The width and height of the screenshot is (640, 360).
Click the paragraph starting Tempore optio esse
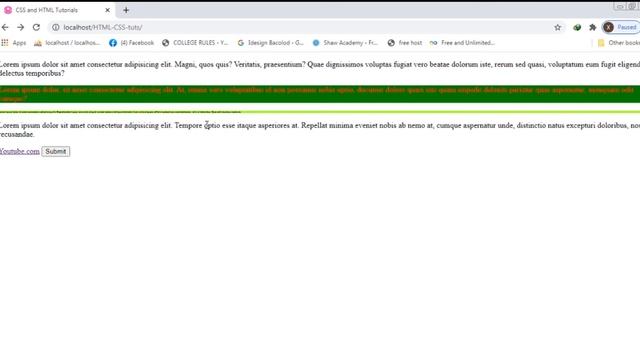point(320,130)
